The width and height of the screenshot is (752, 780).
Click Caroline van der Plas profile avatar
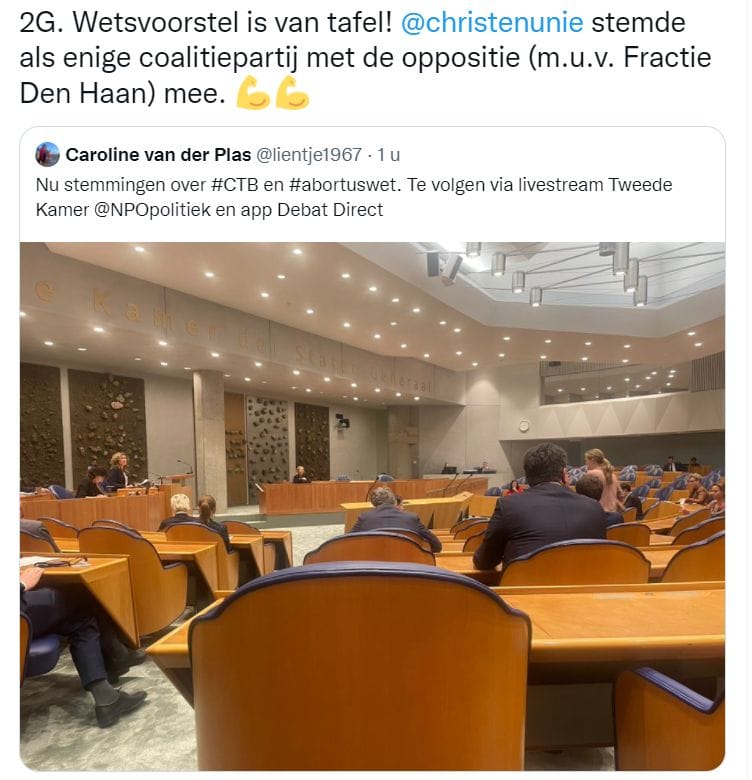[47, 155]
